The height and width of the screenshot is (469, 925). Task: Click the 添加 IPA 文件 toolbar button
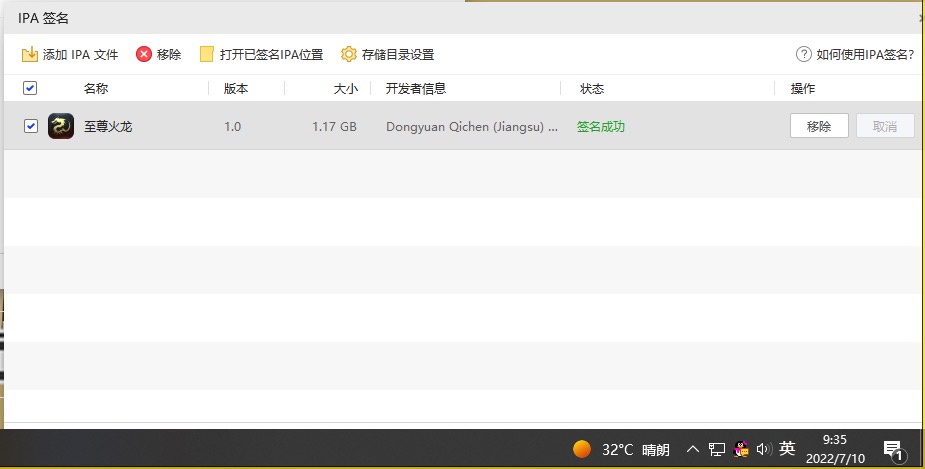coord(70,54)
